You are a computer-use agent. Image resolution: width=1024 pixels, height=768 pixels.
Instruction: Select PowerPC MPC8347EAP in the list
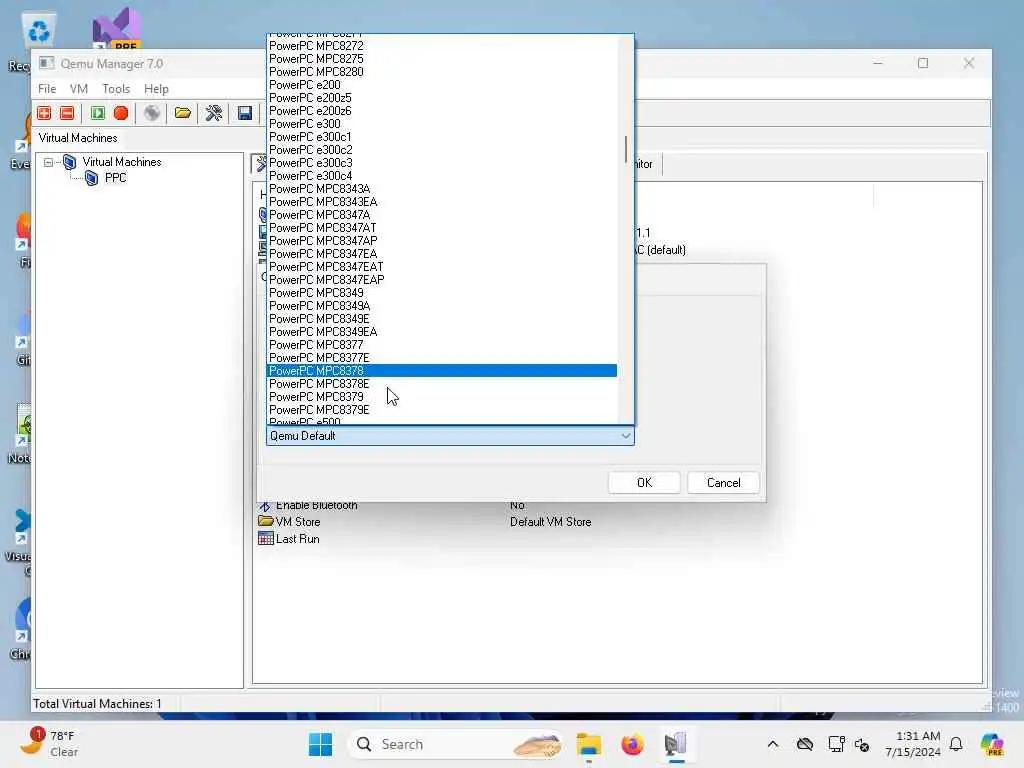tap(442, 280)
